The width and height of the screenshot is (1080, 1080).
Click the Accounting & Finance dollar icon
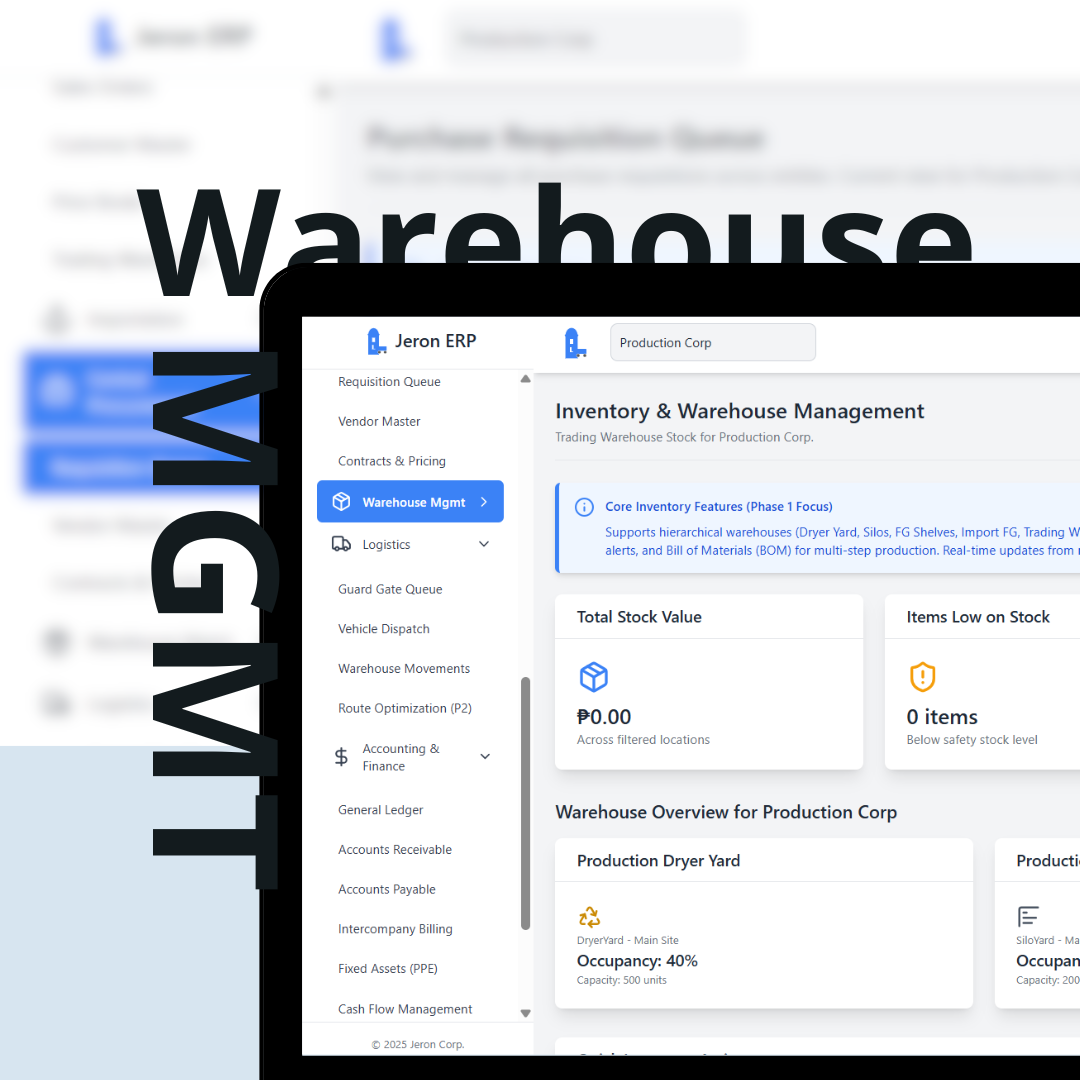(x=339, y=757)
